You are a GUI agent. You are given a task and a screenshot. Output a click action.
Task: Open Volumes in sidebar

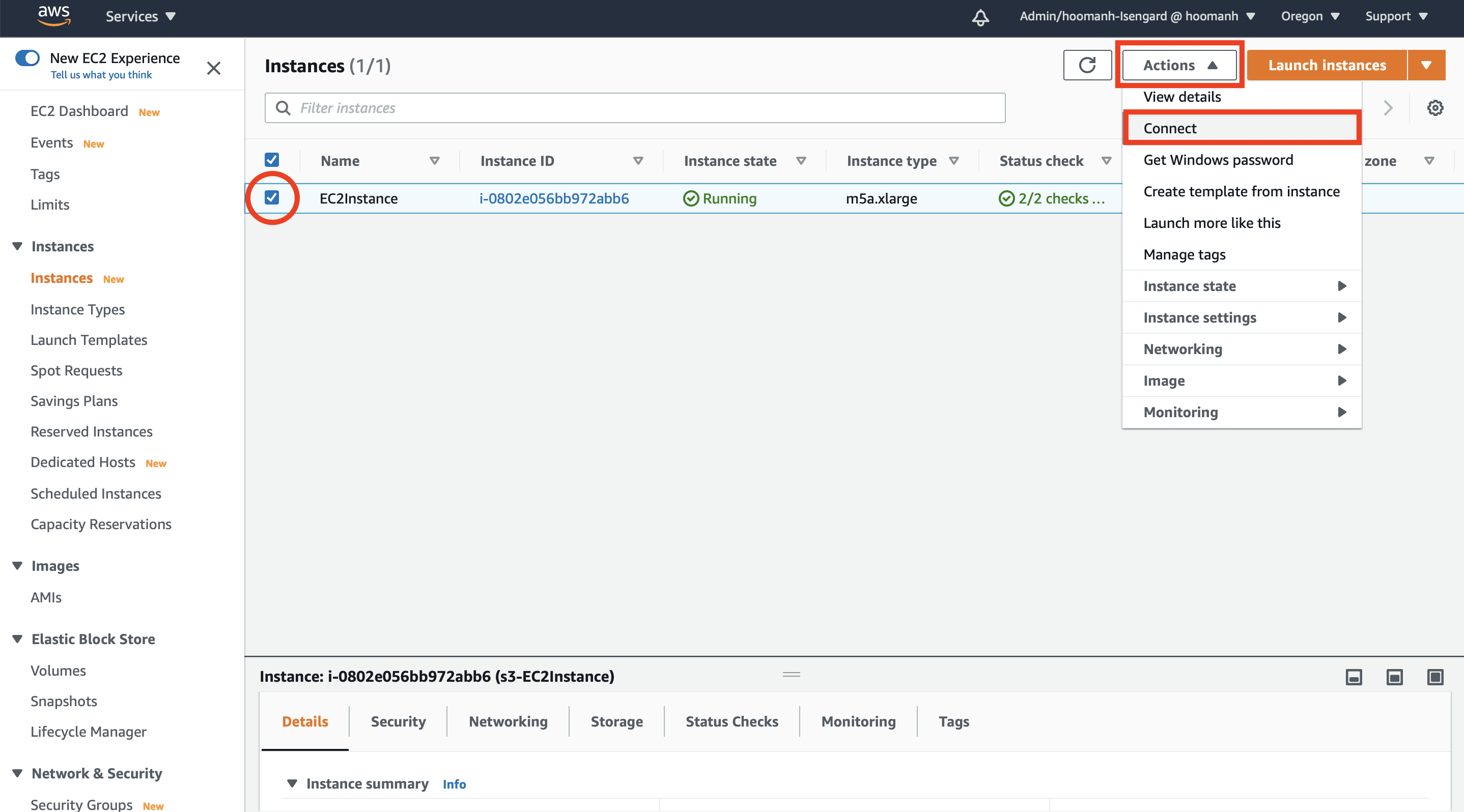pos(58,671)
